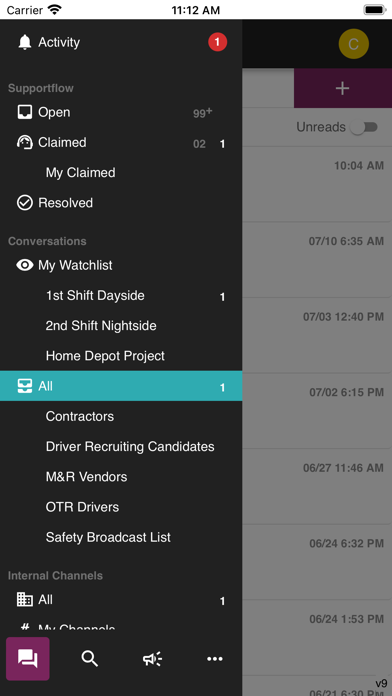
Task: Tap the battery indicator in status bar
Action: click(375, 10)
